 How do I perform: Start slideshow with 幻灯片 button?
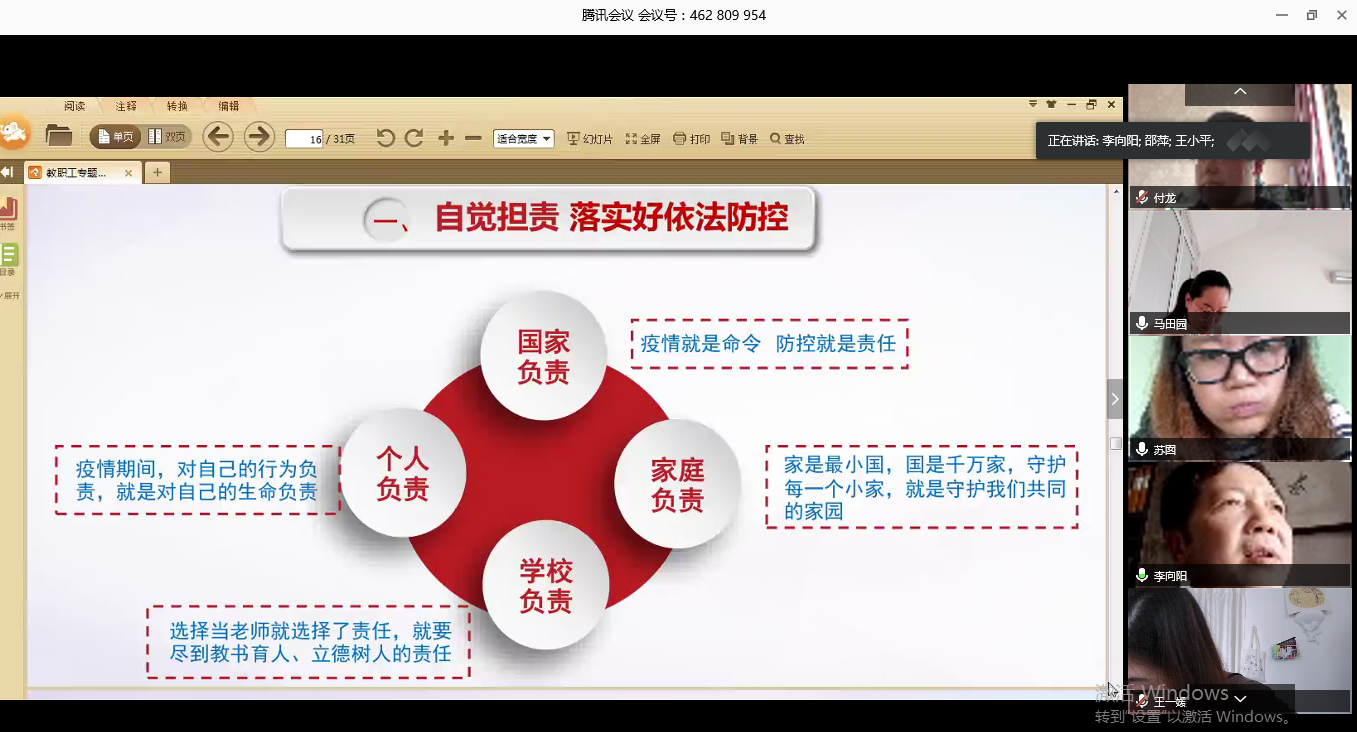[589, 139]
